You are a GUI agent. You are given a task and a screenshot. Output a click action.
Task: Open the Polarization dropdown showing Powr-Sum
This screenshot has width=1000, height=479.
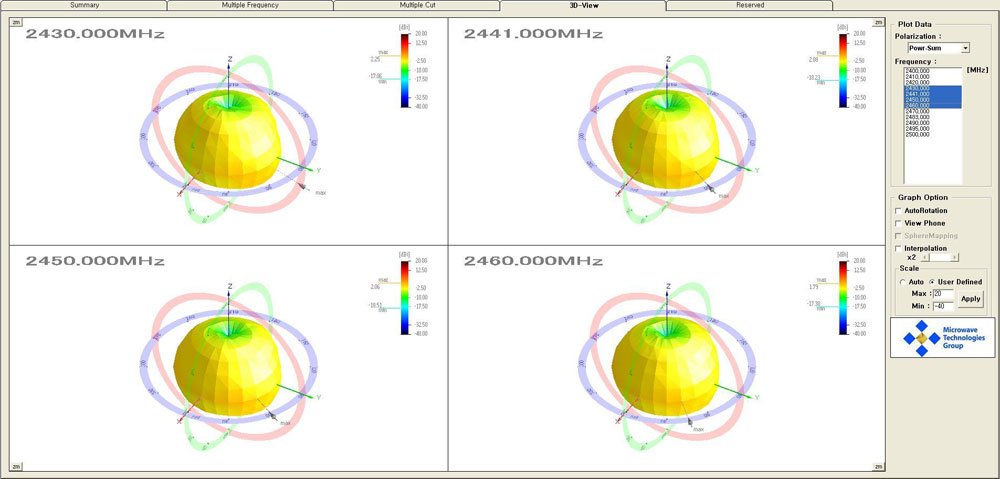coord(939,48)
